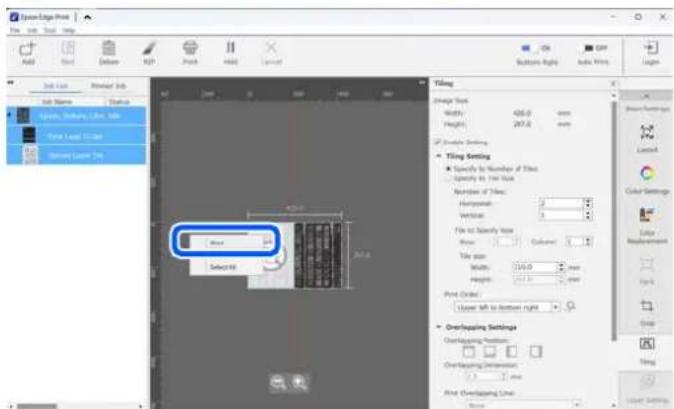The width and height of the screenshot is (674, 409).
Task: Click the Print toolbar icon
Action: coord(190,48)
